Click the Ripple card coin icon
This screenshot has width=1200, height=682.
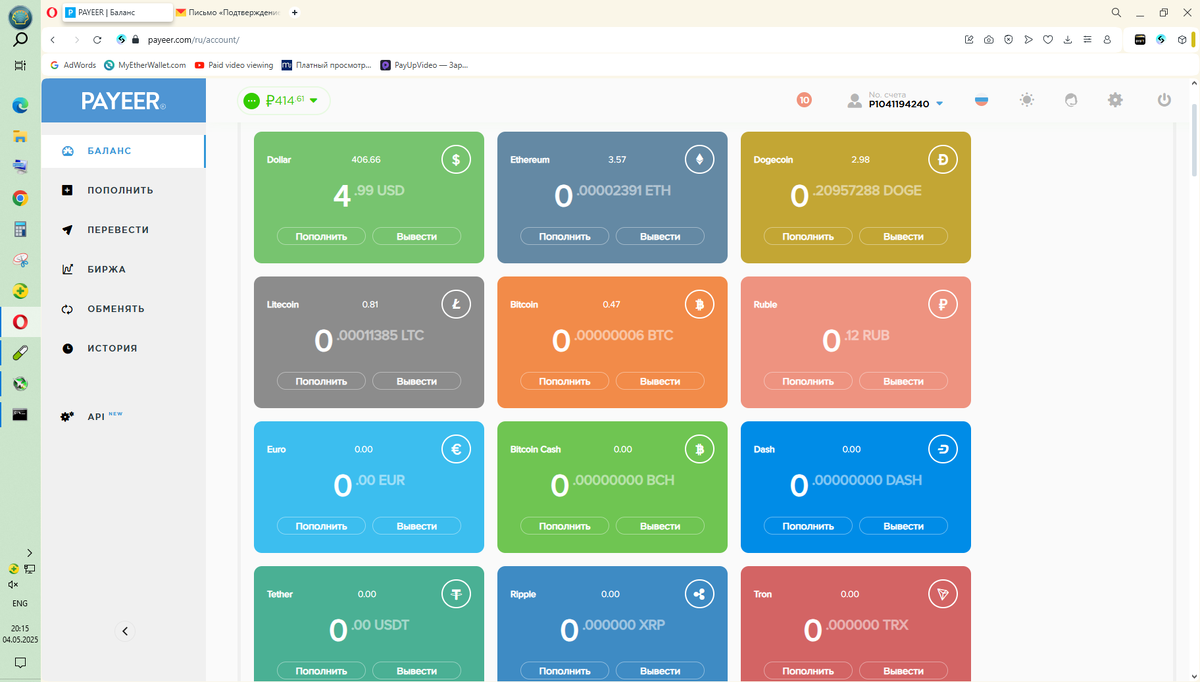tap(699, 595)
